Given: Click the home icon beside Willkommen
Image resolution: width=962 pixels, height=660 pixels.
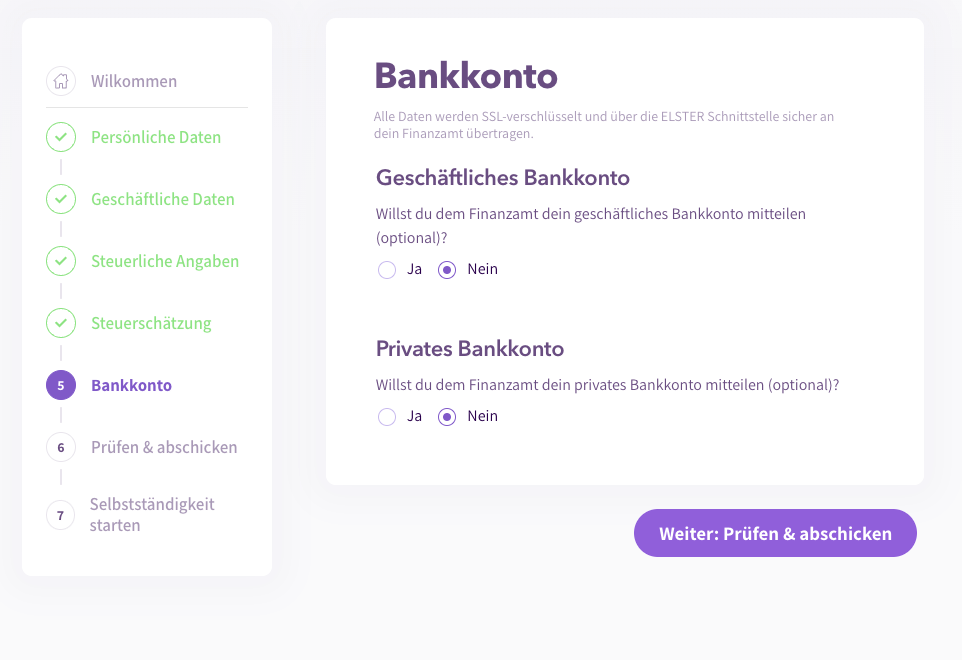Looking at the screenshot, I should pos(60,81).
